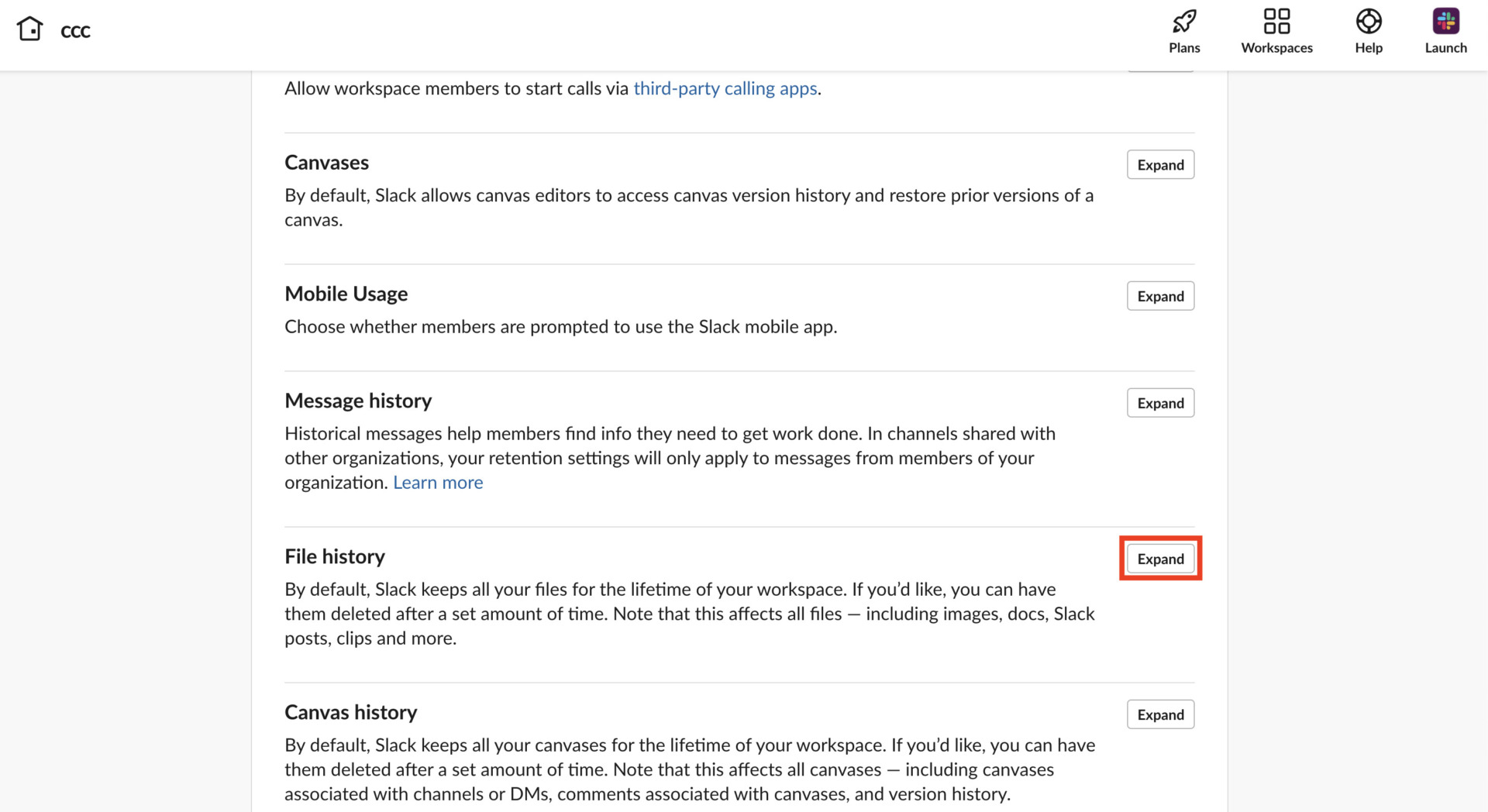
Task: Expand the highlighted File history setting
Action: click(x=1159, y=558)
